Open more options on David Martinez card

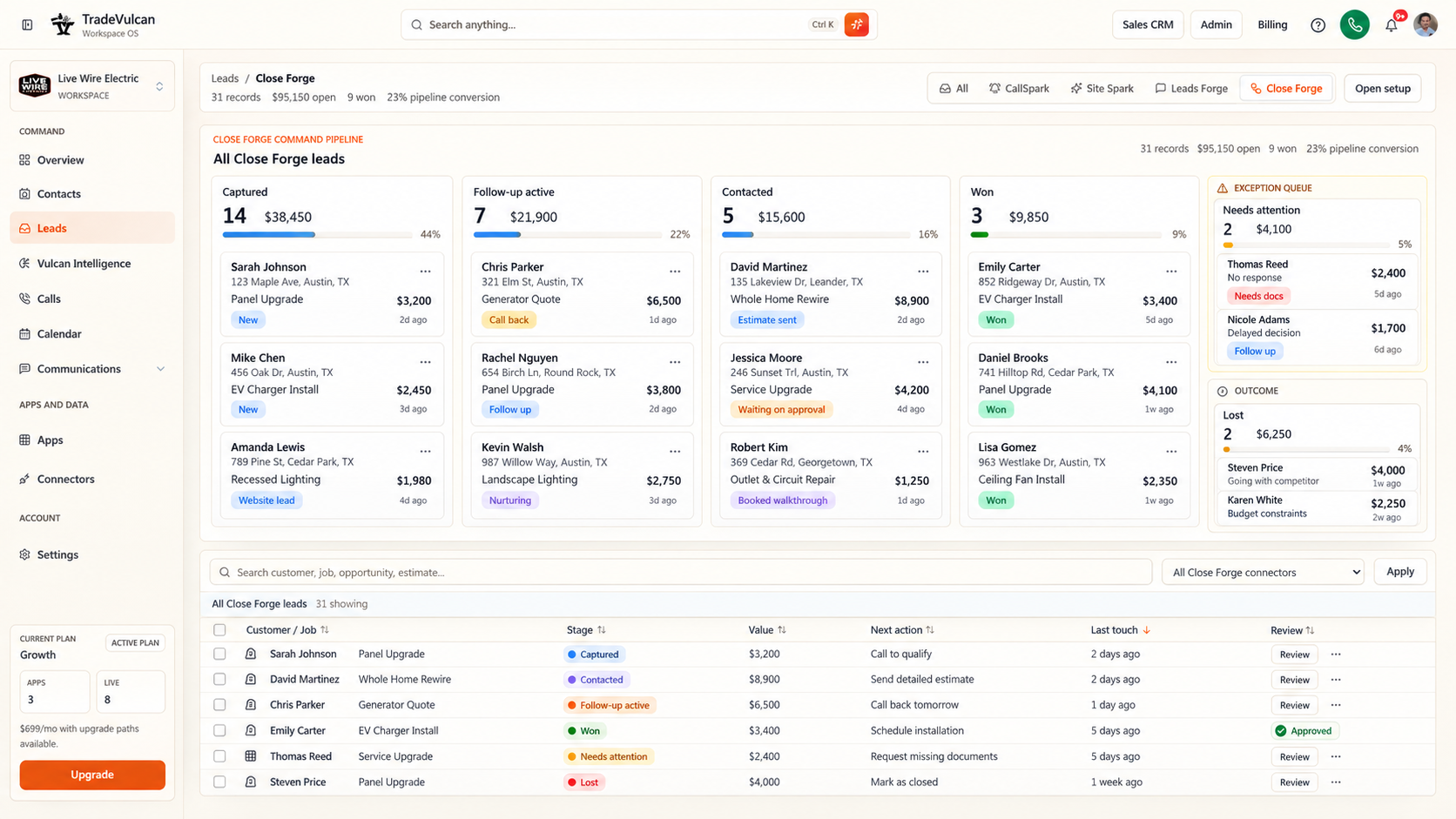click(923, 272)
